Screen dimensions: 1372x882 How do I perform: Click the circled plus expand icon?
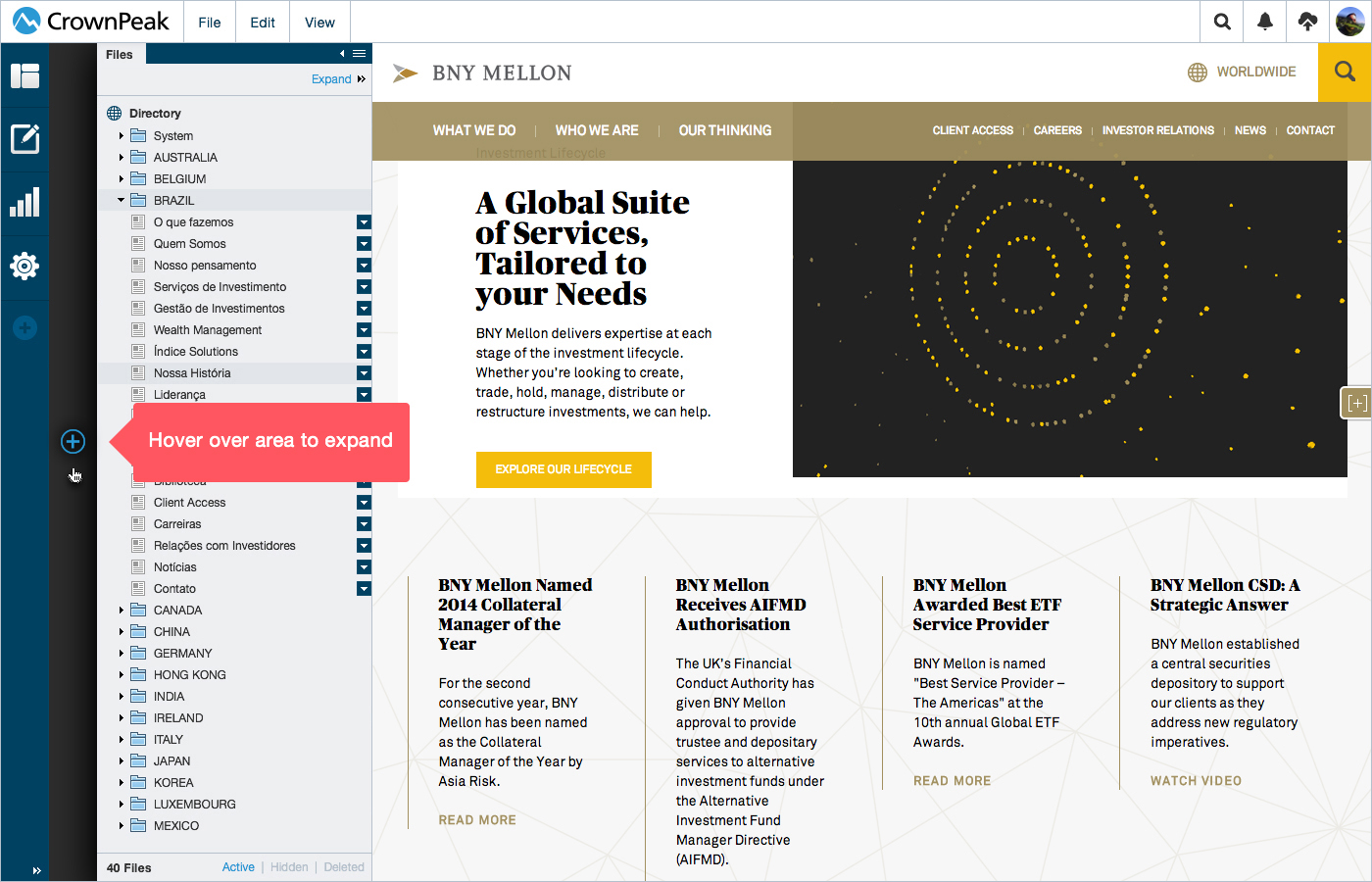click(x=73, y=441)
